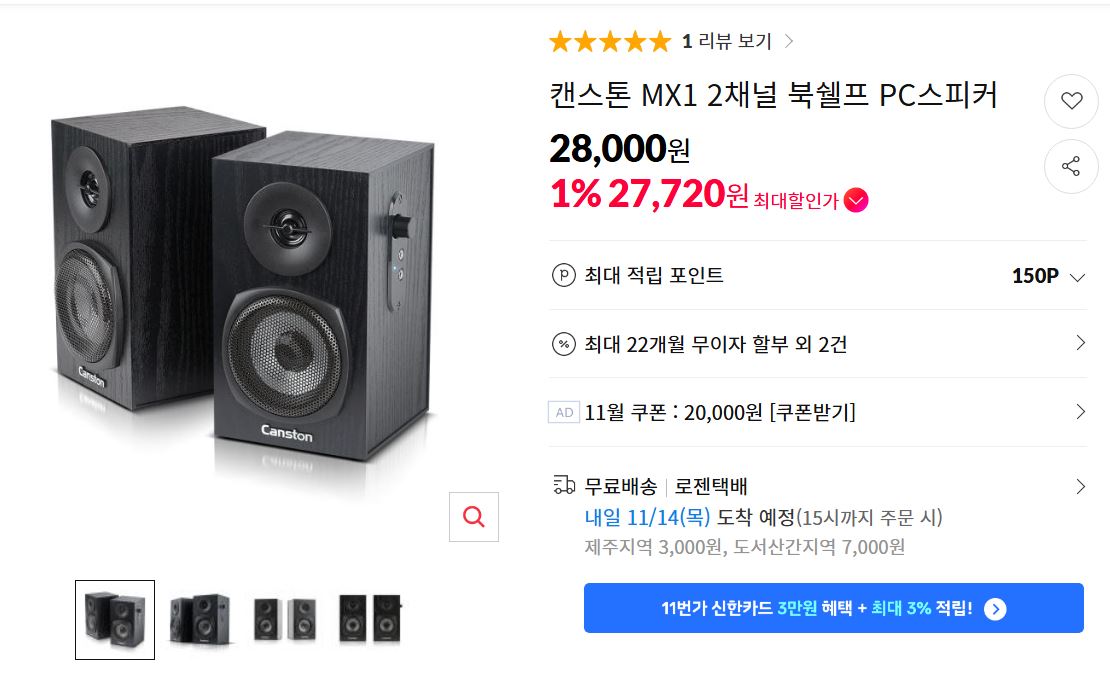1110x674 pixels.
Task: Select the third front-view speaker thumbnail
Action: pyautogui.click(x=284, y=619)
